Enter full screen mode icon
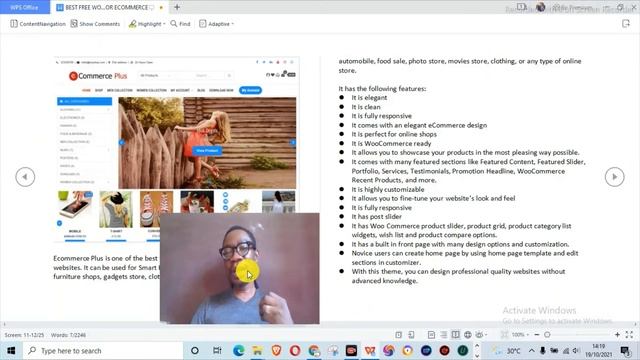Image resolution: width=640 pixels, height=360 pixels. click(629, 335)
